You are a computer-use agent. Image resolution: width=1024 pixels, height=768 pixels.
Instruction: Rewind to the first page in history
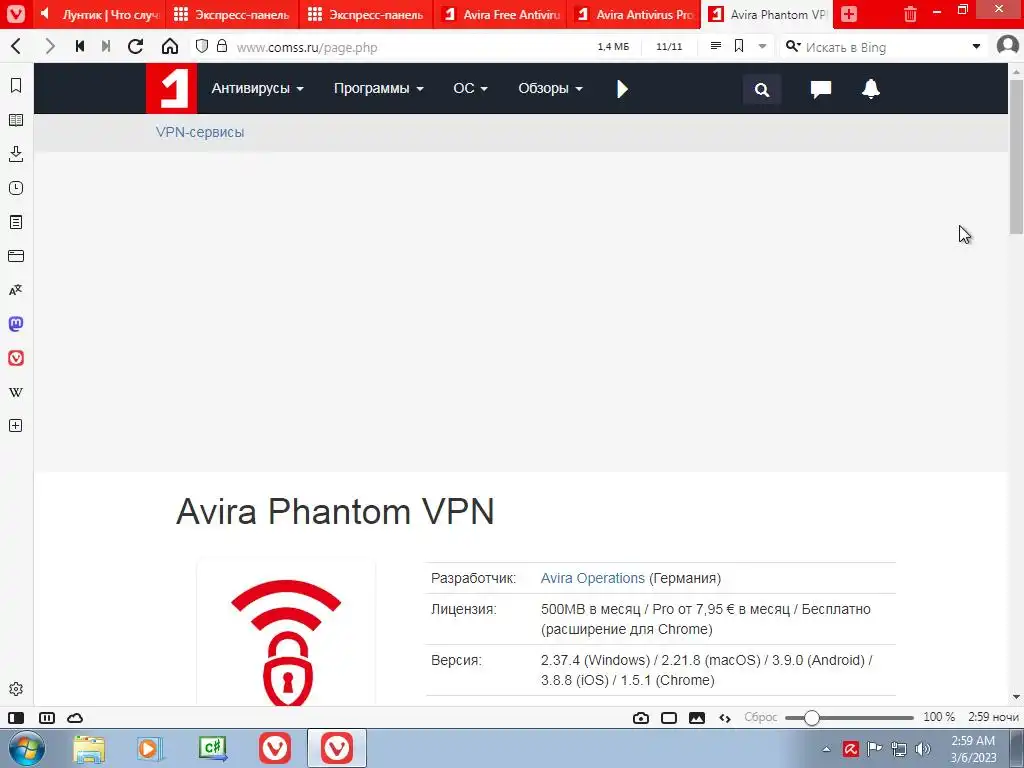pyautogui.click(x=80, y=46)
